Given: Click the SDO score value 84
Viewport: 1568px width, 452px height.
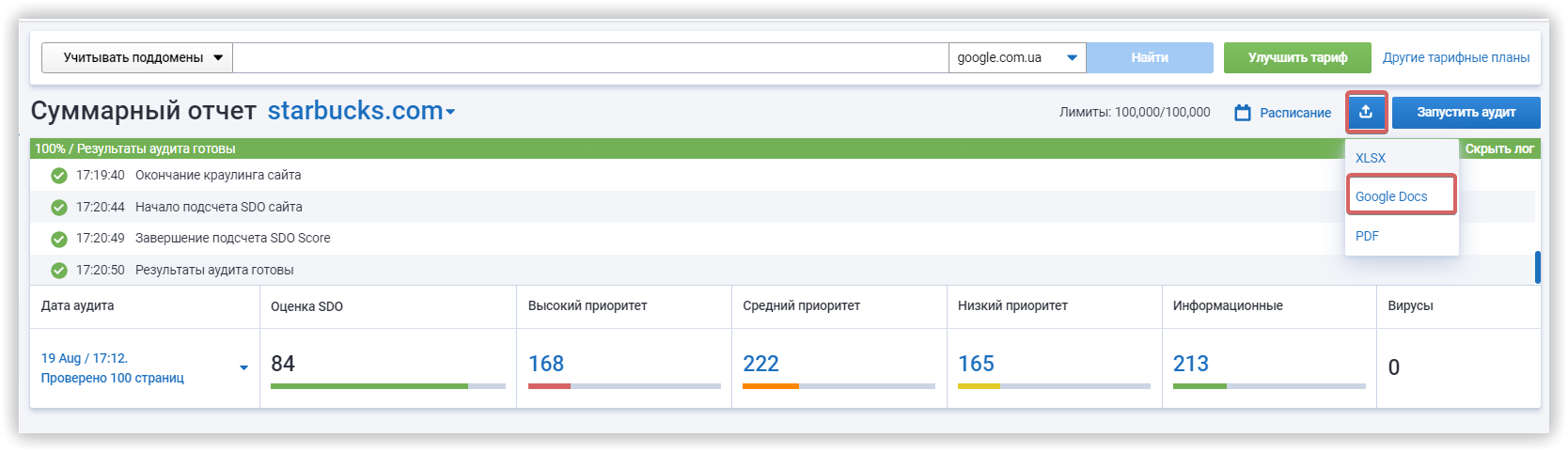Looking at the screenshot, I should click(283, 364).
